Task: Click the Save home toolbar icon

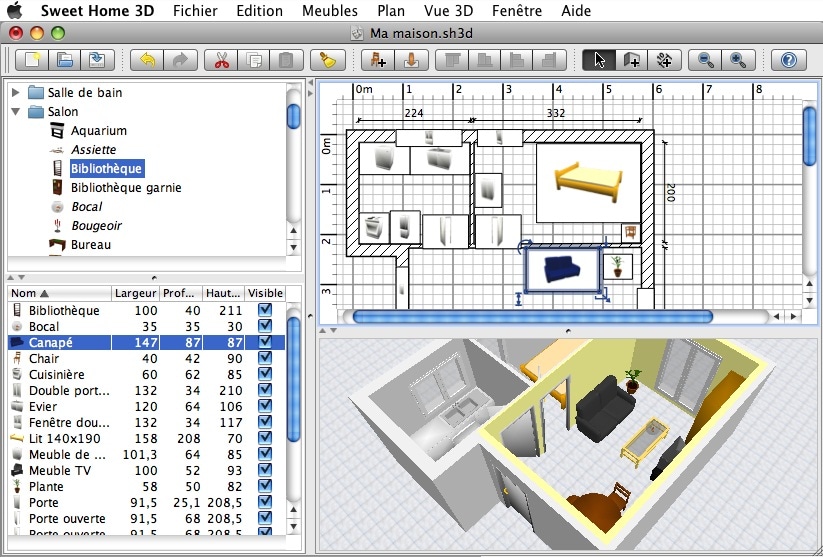Action: [97, 60]
